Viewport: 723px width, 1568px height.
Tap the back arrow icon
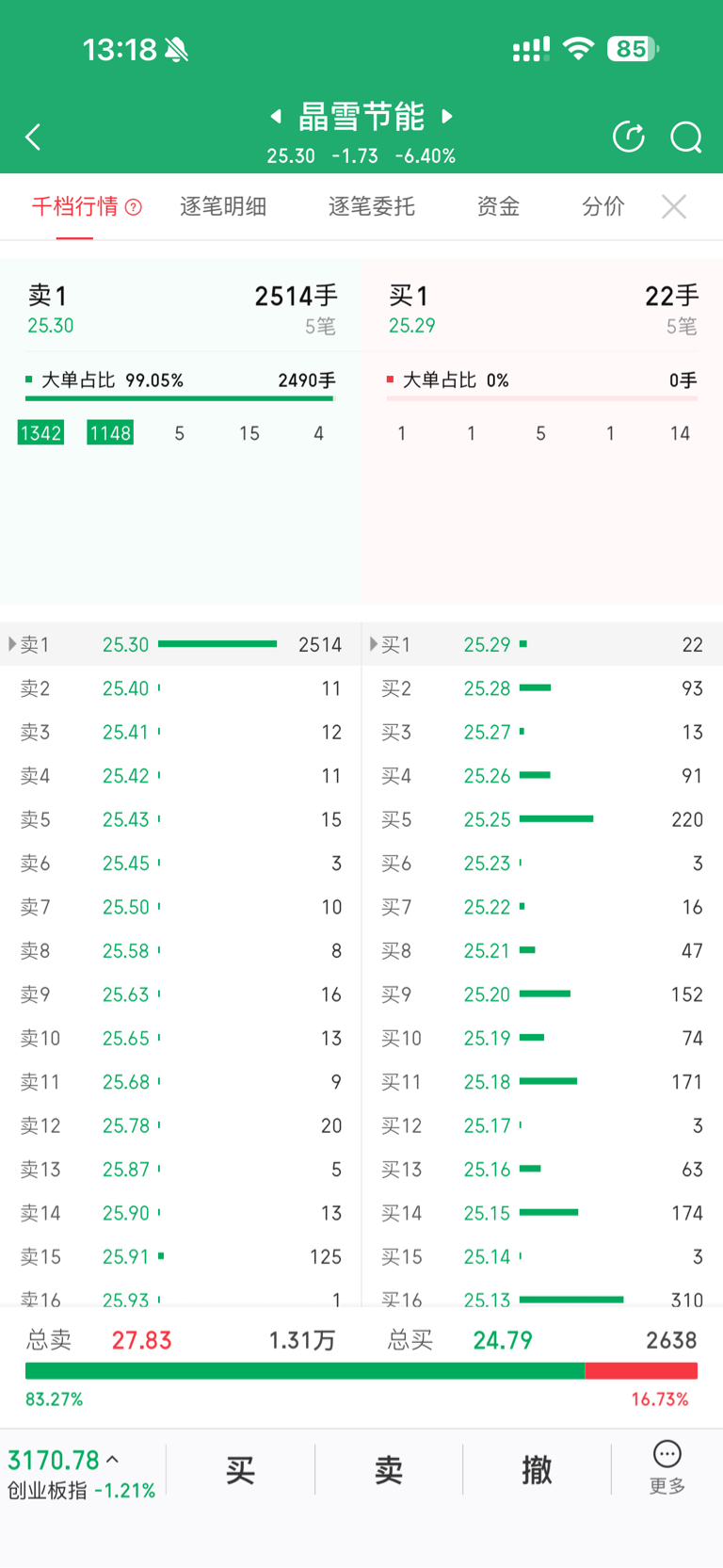tap(34, 137)
